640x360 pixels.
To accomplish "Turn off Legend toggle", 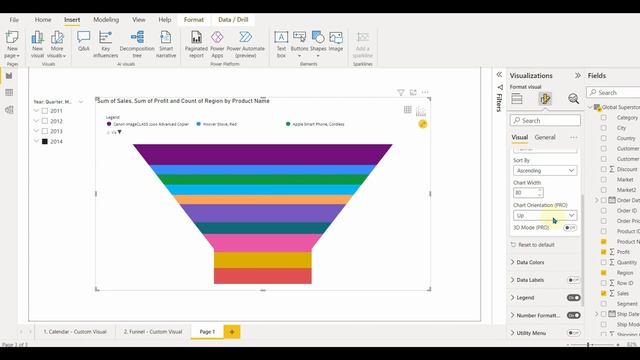I will (x=573, y=298).
